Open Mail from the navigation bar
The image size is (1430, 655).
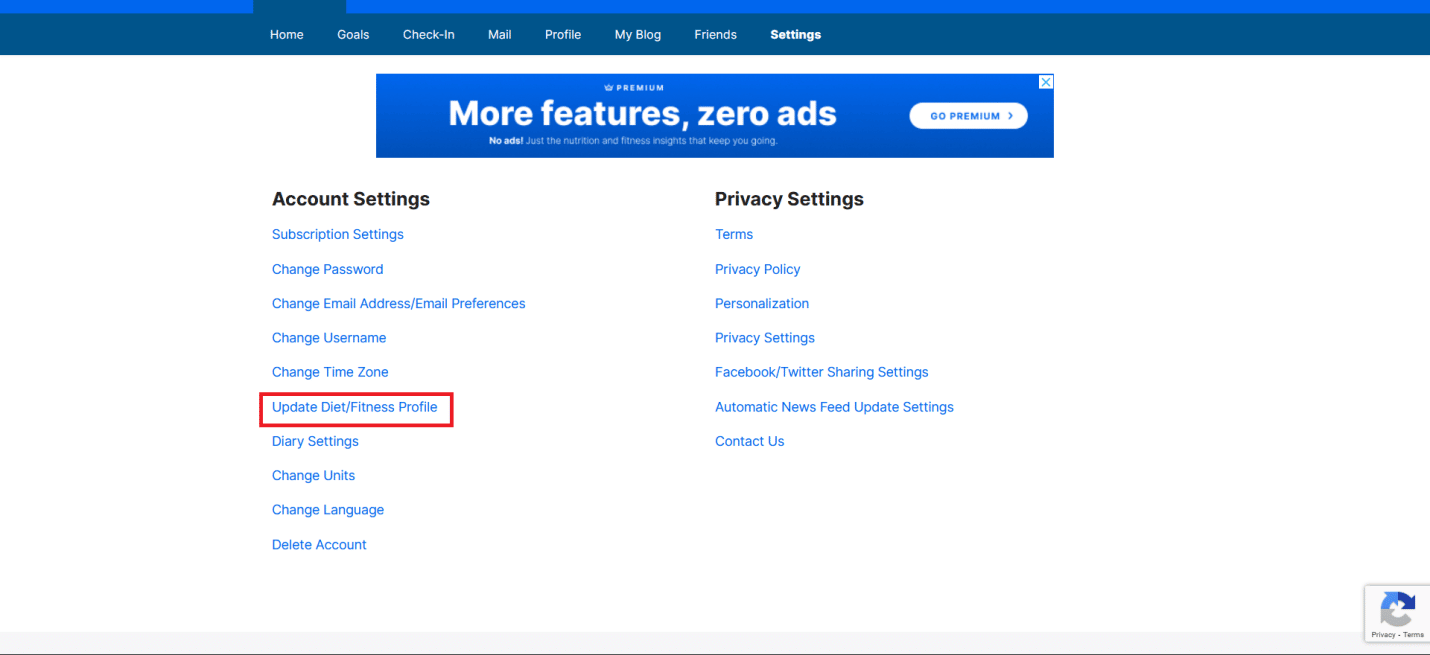tap(499, 34)
